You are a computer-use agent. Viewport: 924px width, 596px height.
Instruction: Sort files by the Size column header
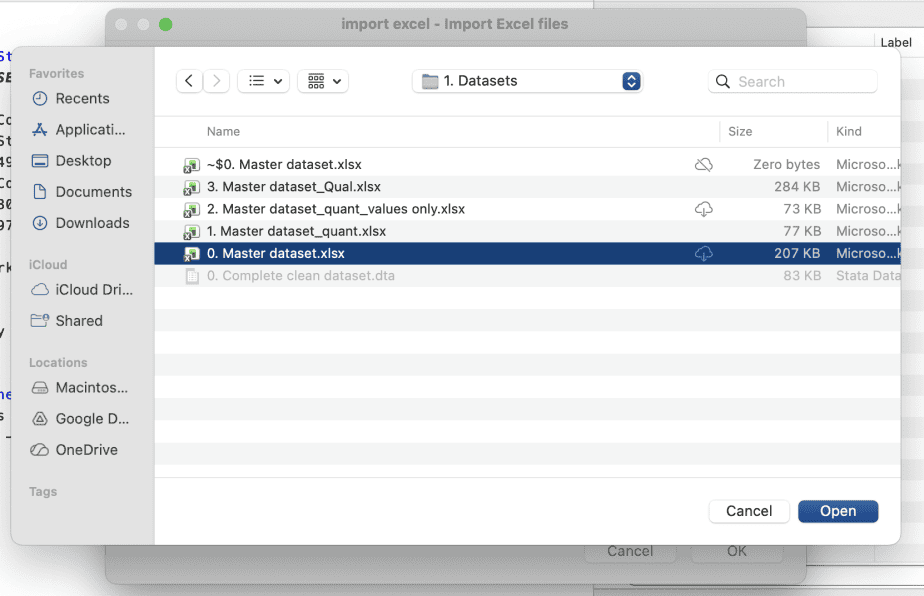(740, 131)
